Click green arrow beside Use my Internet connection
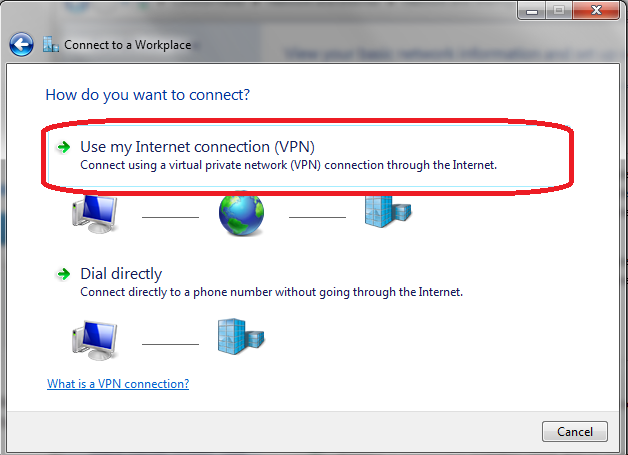The height and width of the screenshot is (455, 628). [x=63, y=147]
